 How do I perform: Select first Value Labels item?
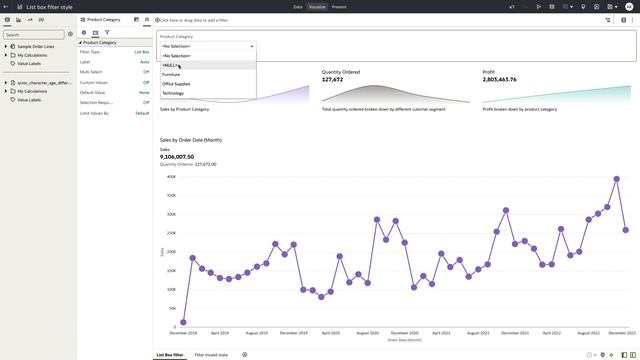(29, 64)
